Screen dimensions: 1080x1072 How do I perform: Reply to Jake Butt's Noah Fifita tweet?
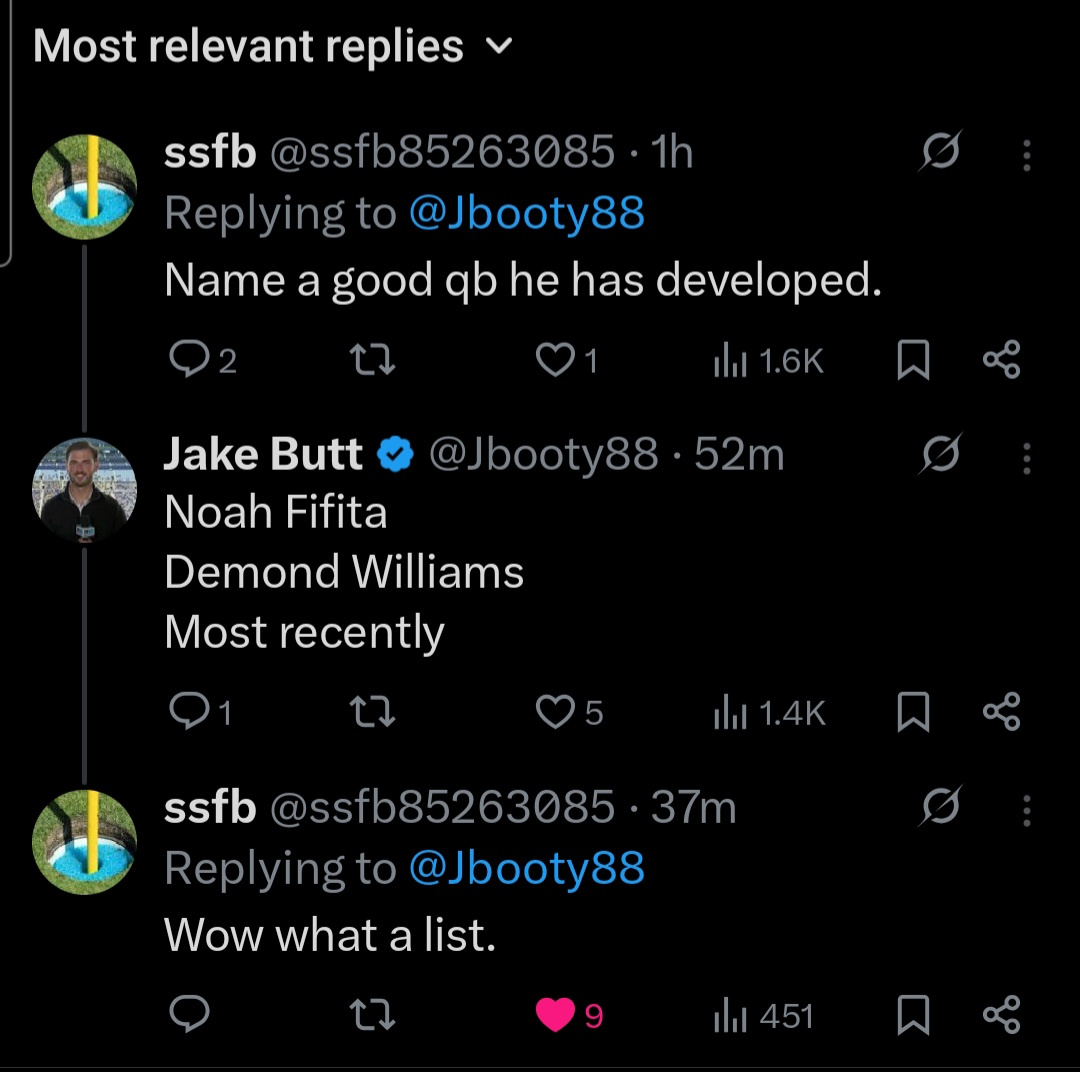pyautogui.click(x=188, y=711)
